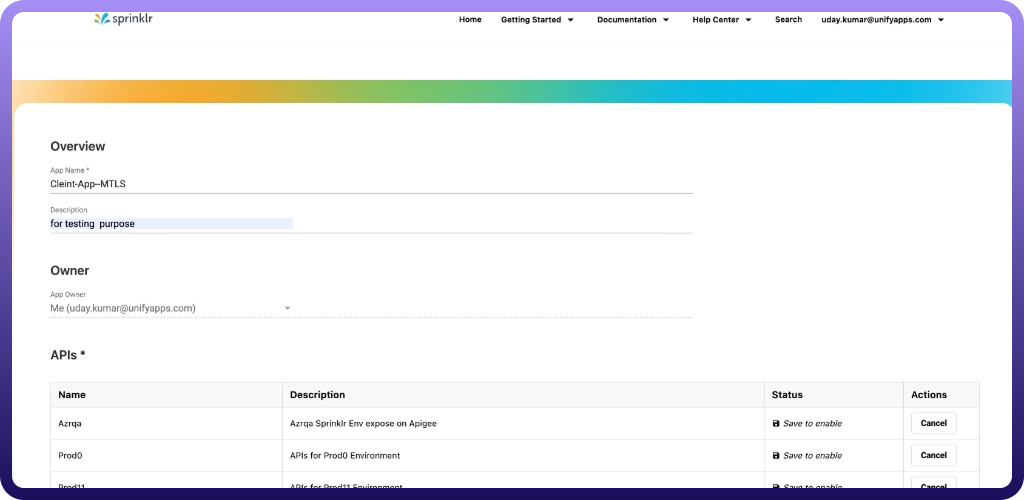Expand the Getting Started dropdown arrow
The width and height of the screenshot is (1024, 500).
(571, 20)
